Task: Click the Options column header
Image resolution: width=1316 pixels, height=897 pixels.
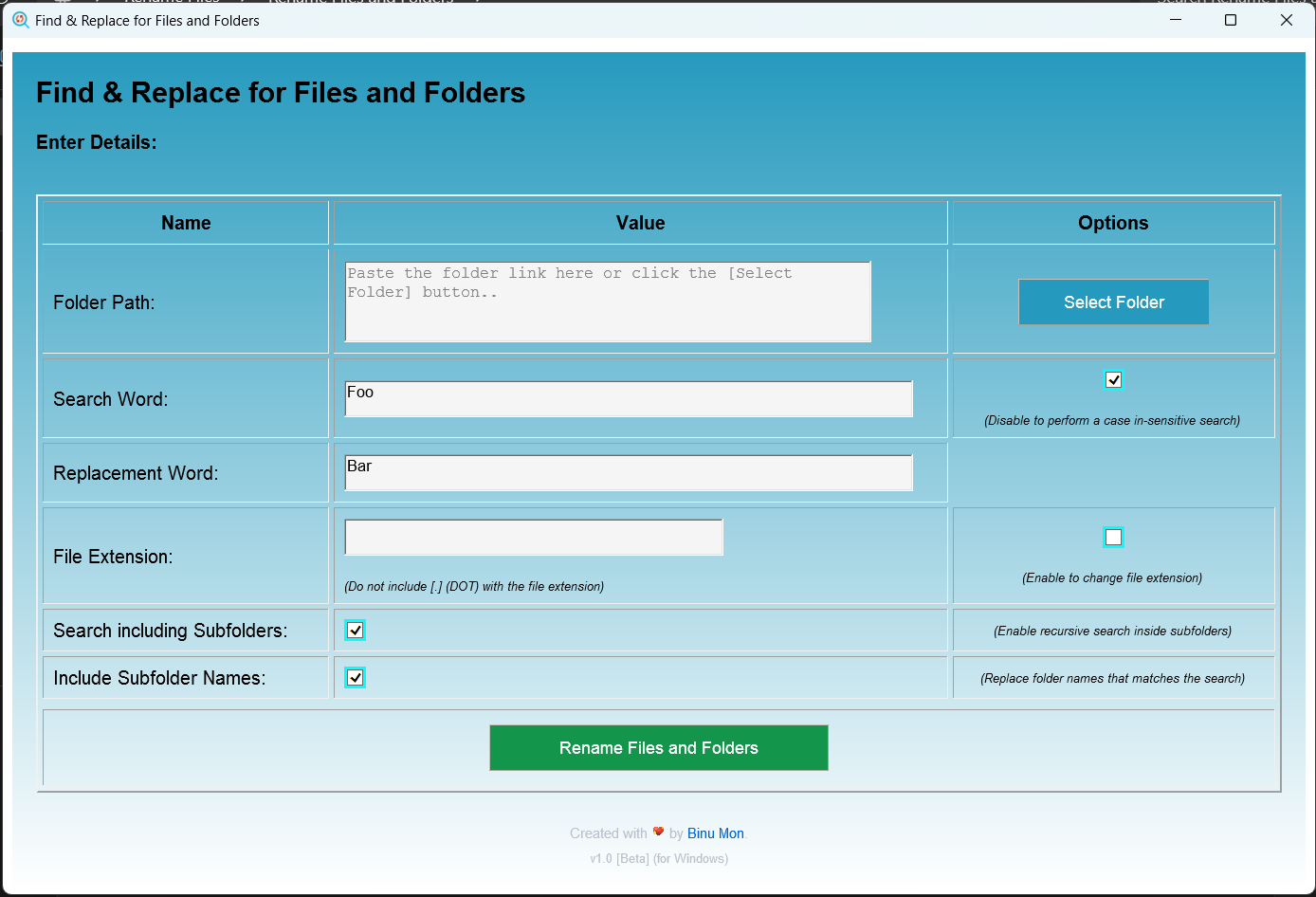Action: [1113, 223]
